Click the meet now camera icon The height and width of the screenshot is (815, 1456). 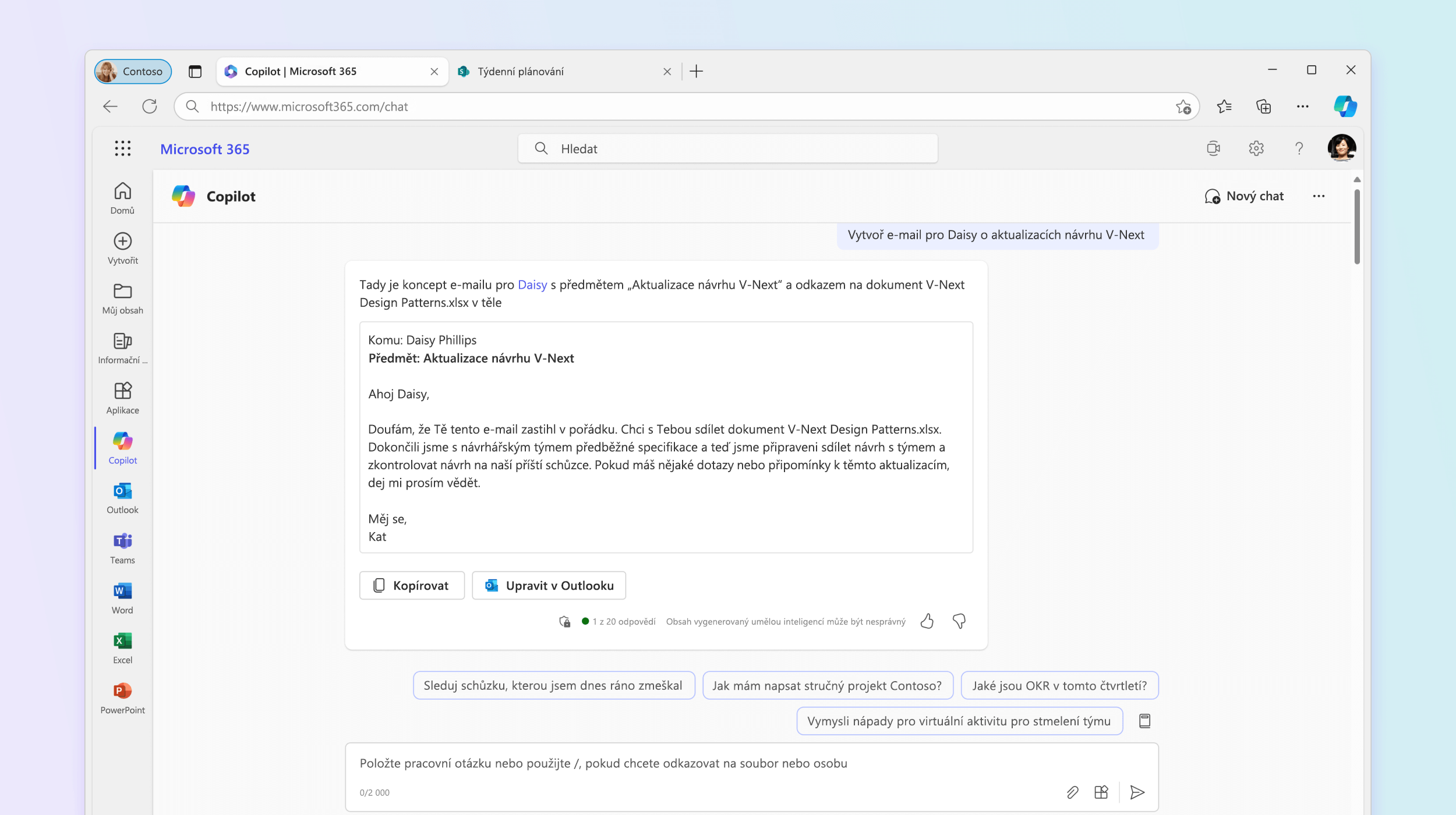[x=1213, y=148]
